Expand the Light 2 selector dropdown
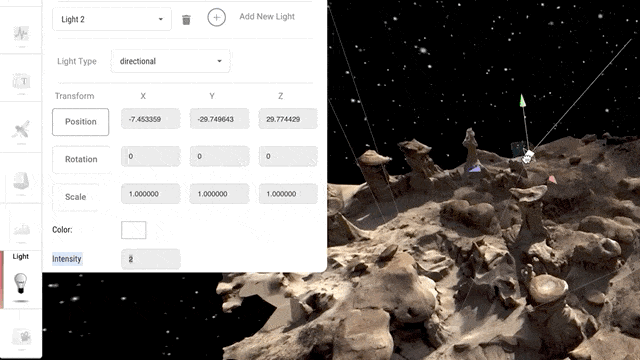 pos(112,19)
